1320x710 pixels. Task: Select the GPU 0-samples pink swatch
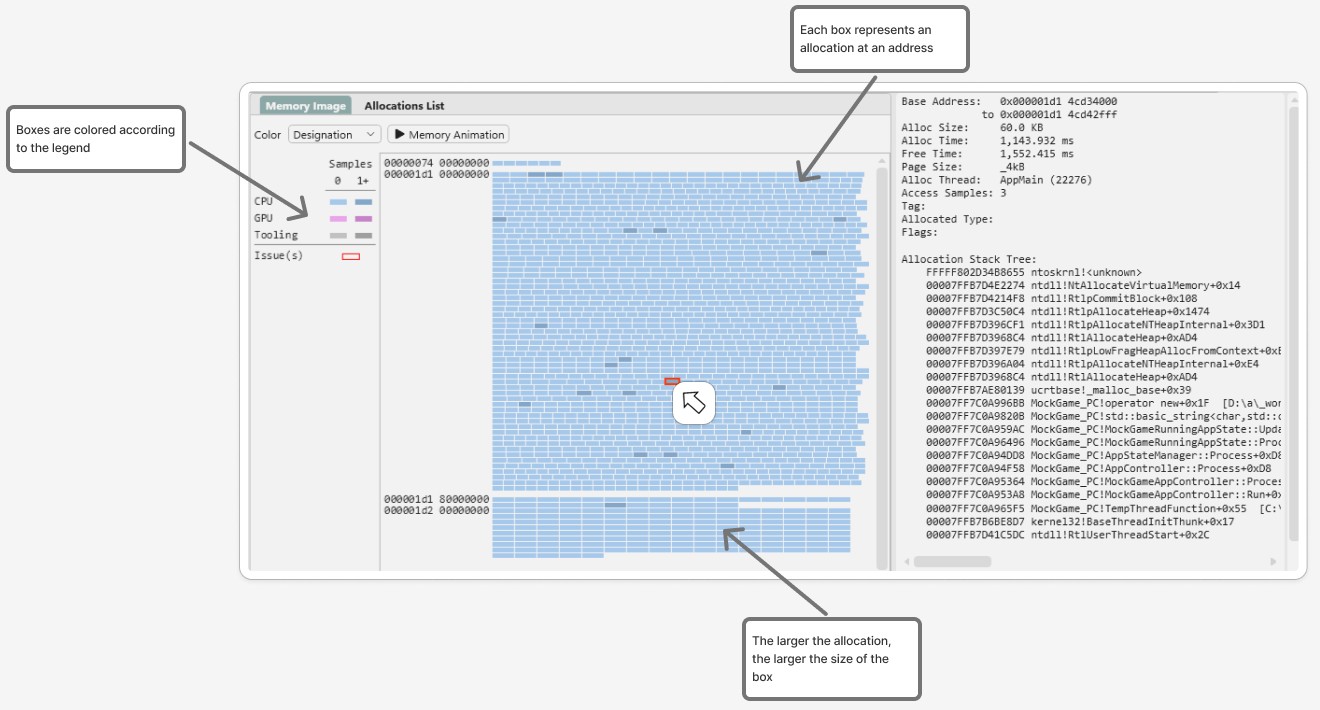[x=338, y=218]
